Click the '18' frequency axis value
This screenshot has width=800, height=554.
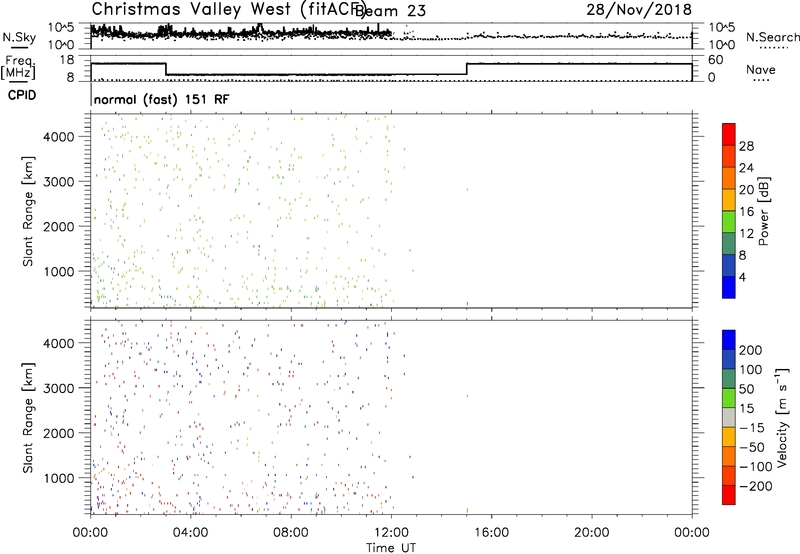point(67,60)
